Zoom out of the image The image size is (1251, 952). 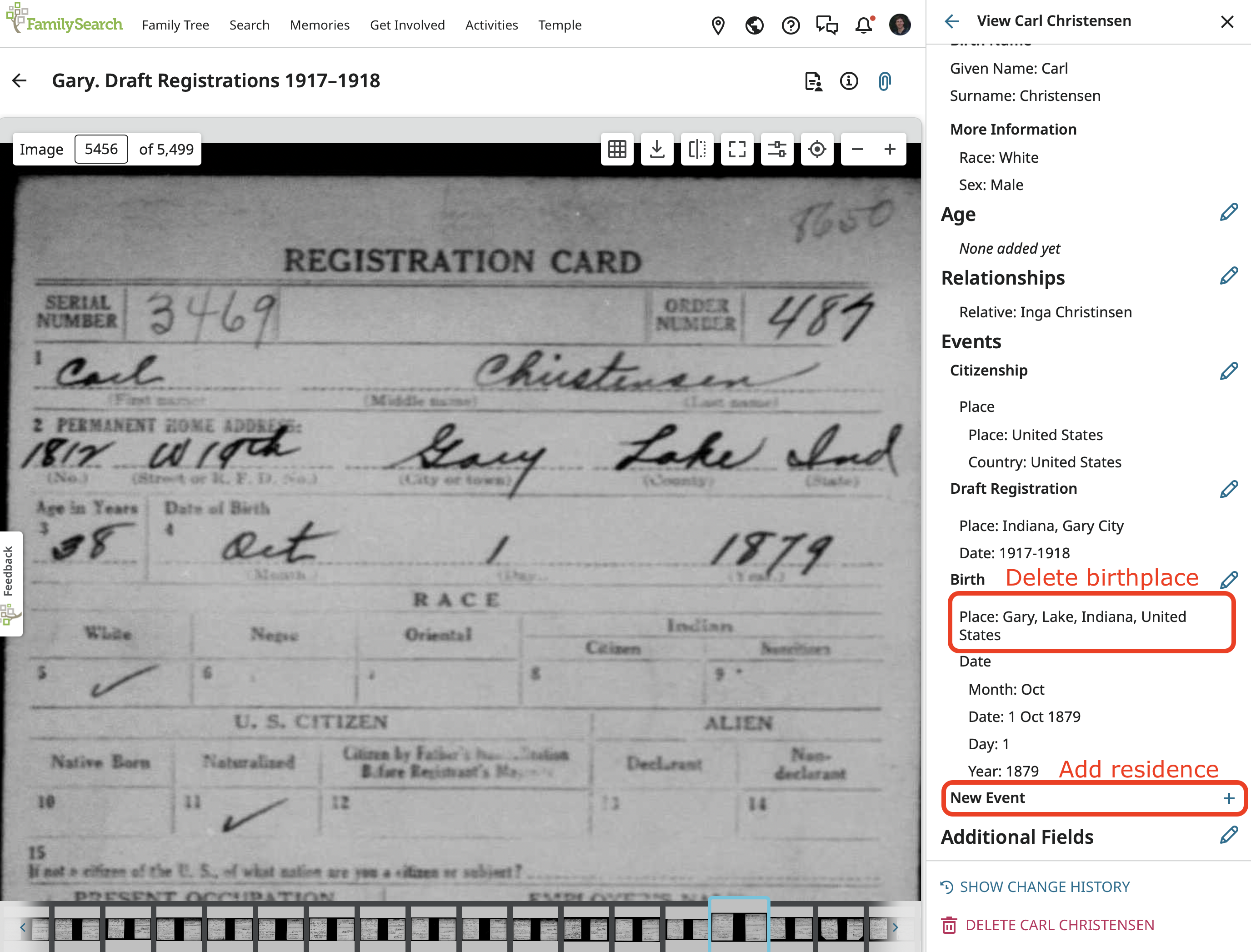tap(857, 149)
